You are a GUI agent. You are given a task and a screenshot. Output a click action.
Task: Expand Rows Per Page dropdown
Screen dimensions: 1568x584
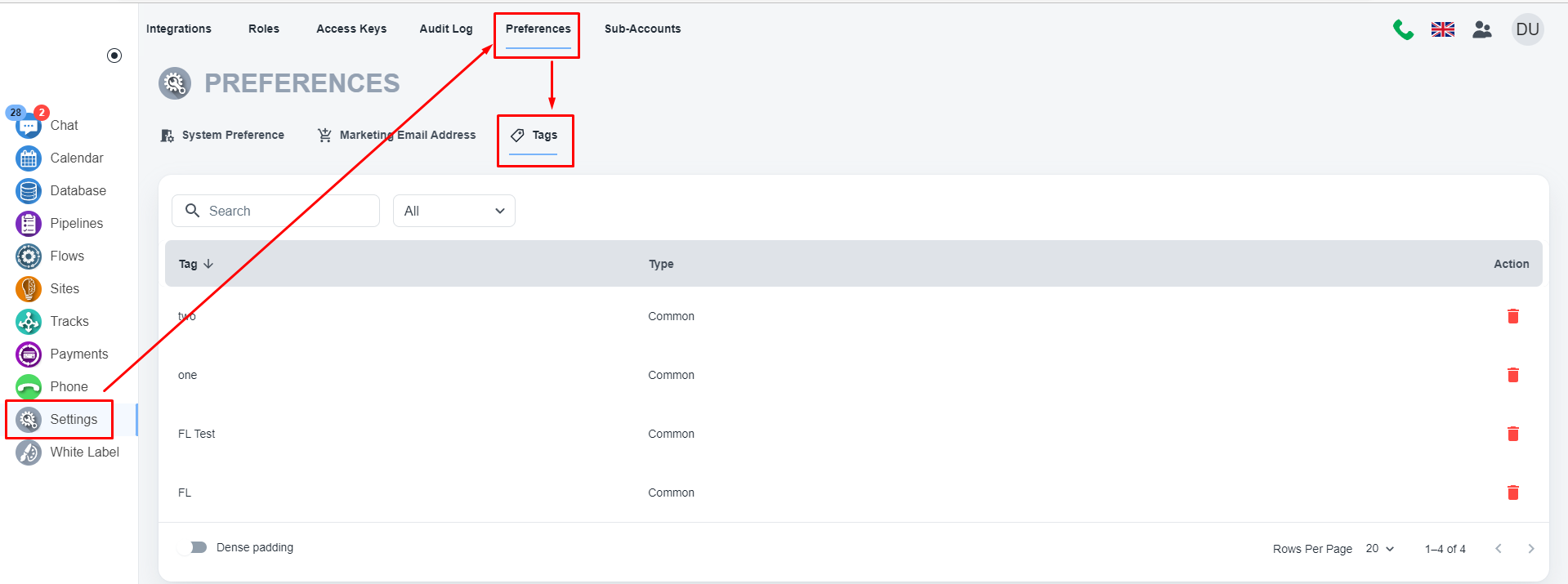(x=1379, y=549)
